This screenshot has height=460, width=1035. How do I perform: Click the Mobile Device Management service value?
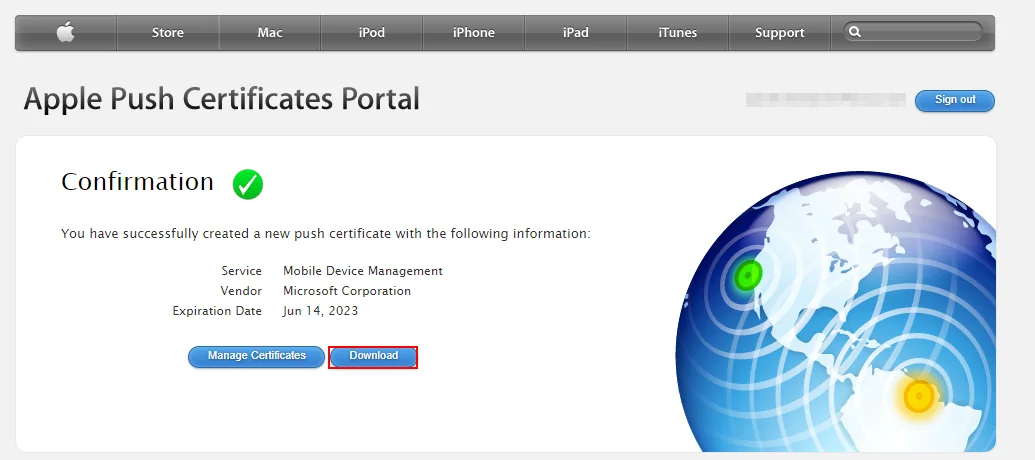click(362, 271)
